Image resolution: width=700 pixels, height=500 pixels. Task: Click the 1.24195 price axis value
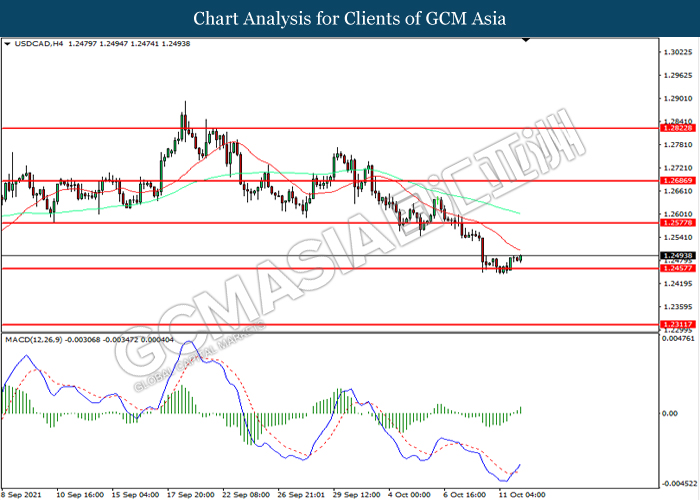(x=678, y=283)
